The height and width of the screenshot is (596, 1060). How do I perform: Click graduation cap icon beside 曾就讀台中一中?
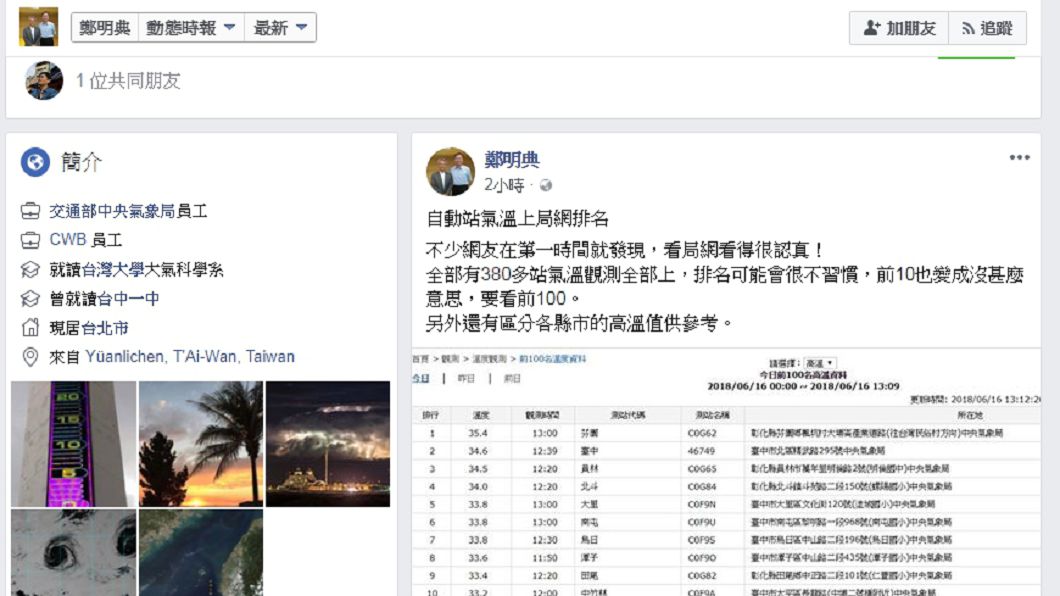[x=30, y=299]
